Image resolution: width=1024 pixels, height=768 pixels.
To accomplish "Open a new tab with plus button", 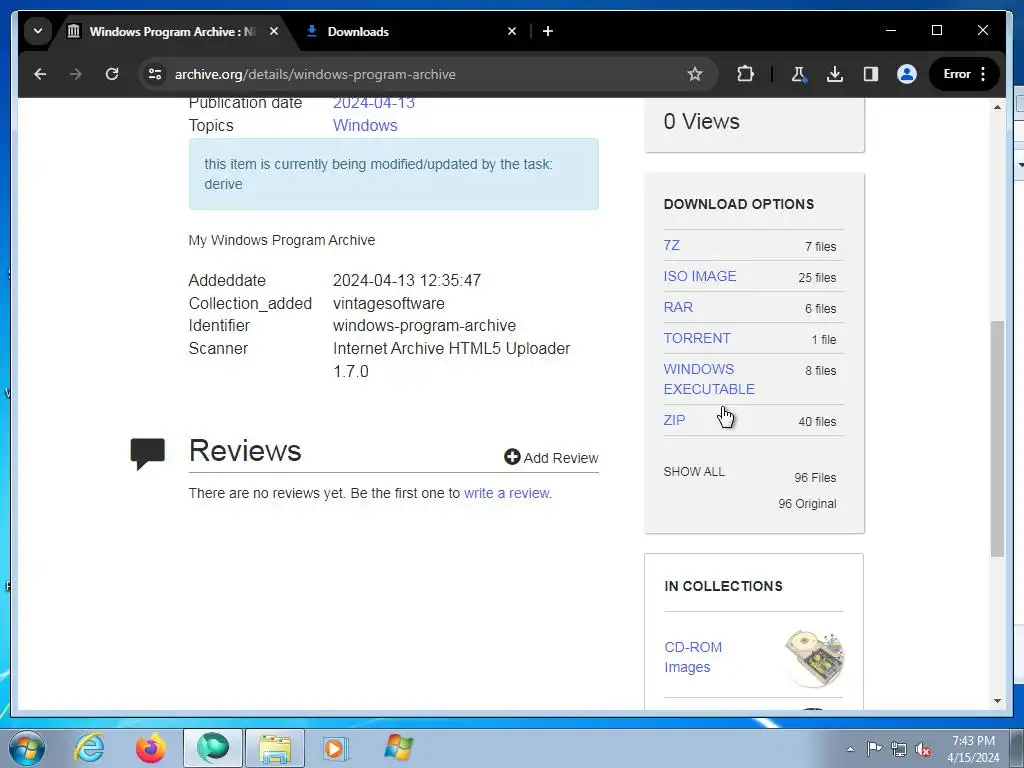I will coord(548,31).
